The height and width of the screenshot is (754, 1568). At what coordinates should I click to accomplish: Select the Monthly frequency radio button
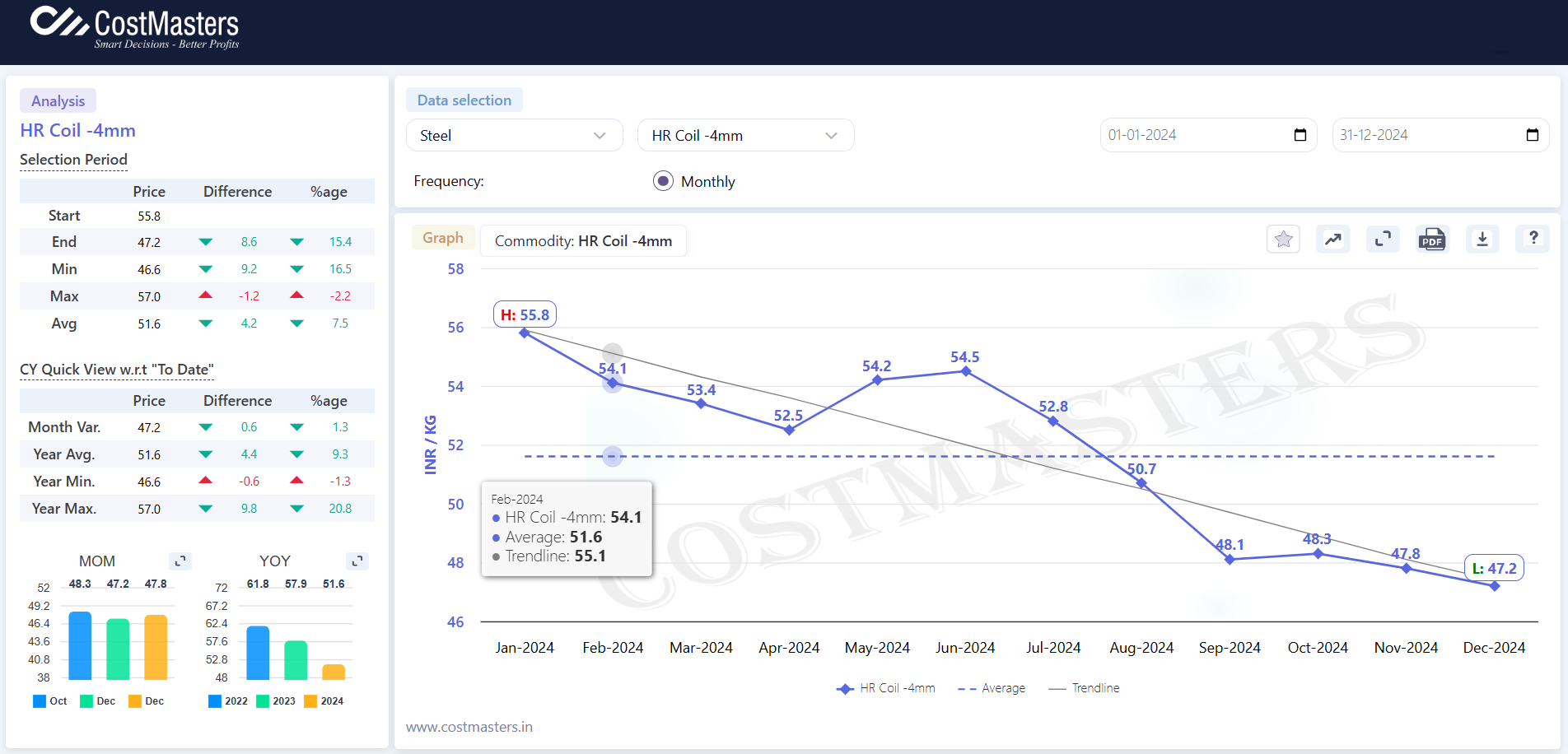point(663,181)
